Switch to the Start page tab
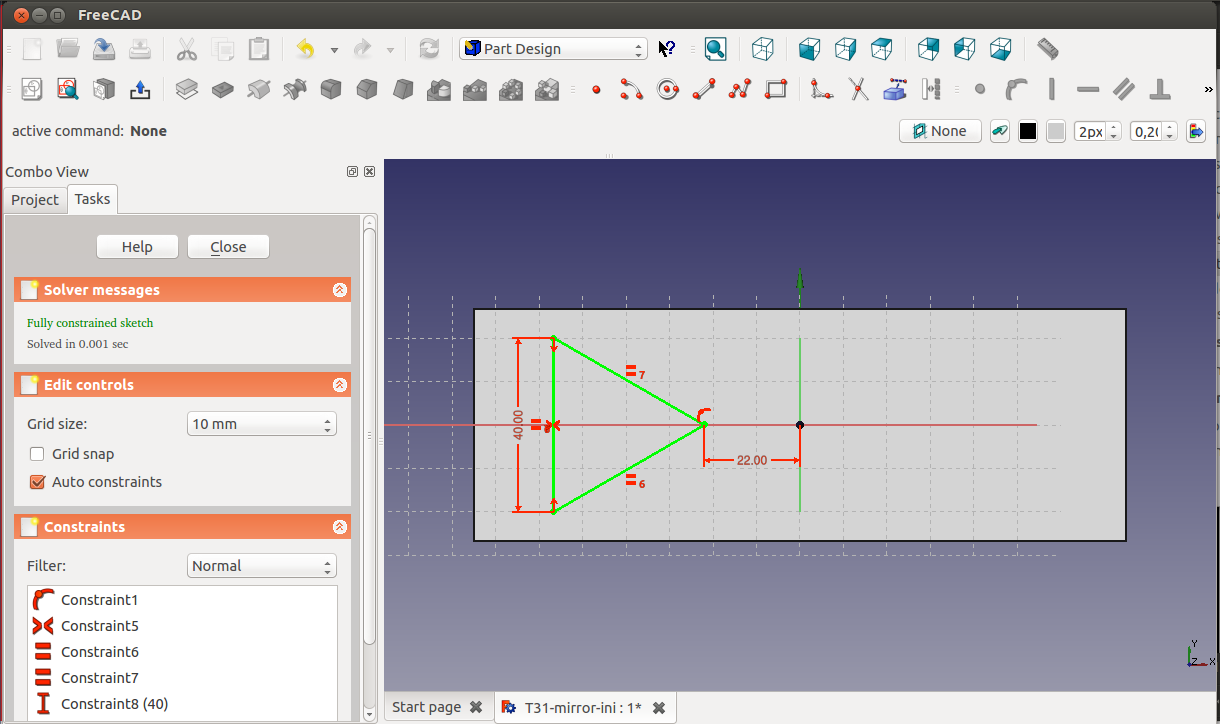This screenshot has height=724, width=1220. [427, 707]
